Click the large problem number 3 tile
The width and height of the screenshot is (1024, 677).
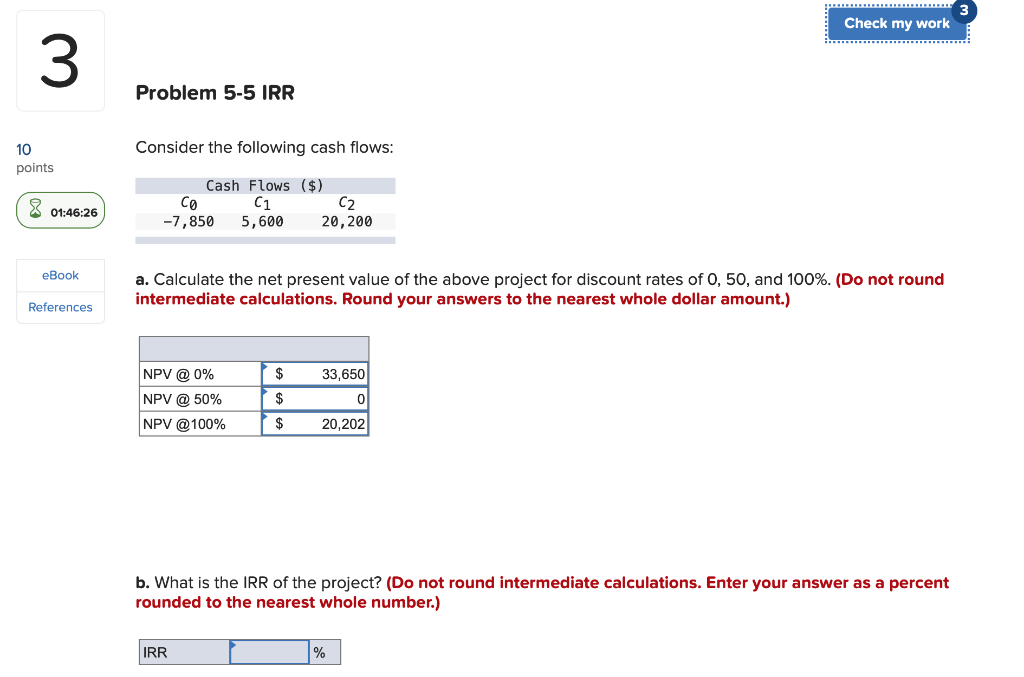coord(60,60)
